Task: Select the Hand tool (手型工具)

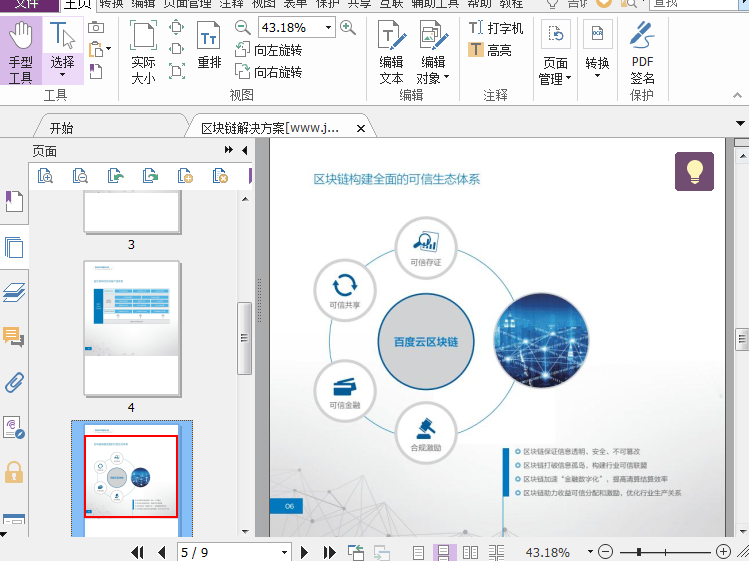Action: coord(21,51)
